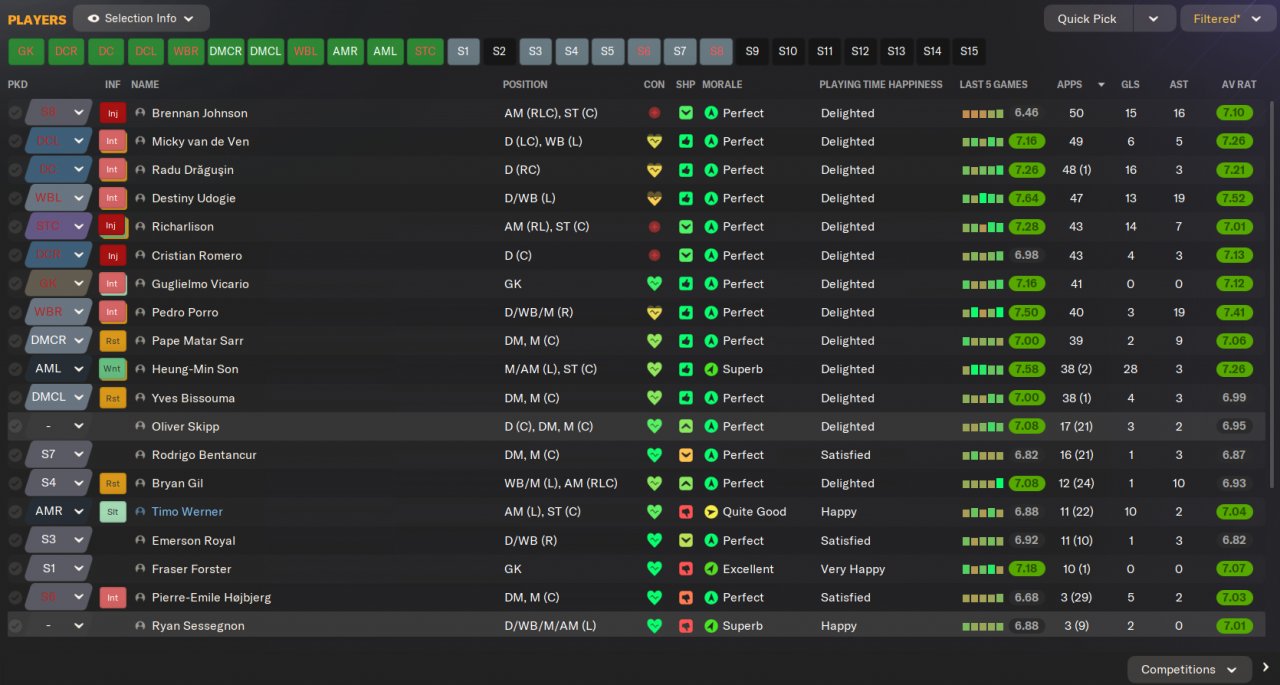1280x685 pixels.
Task: Click the condition heart for Emerson Royal
Action: click(x=655, y=540)
